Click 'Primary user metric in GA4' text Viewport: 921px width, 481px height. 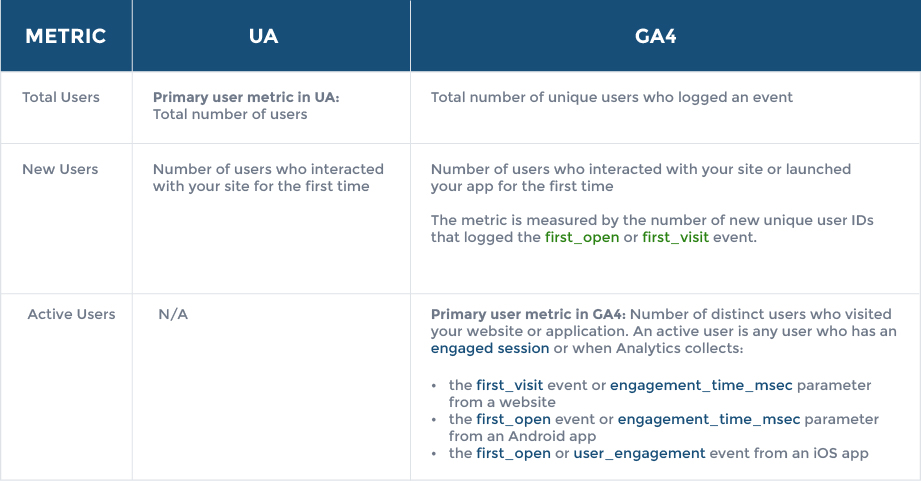[528, 314]
